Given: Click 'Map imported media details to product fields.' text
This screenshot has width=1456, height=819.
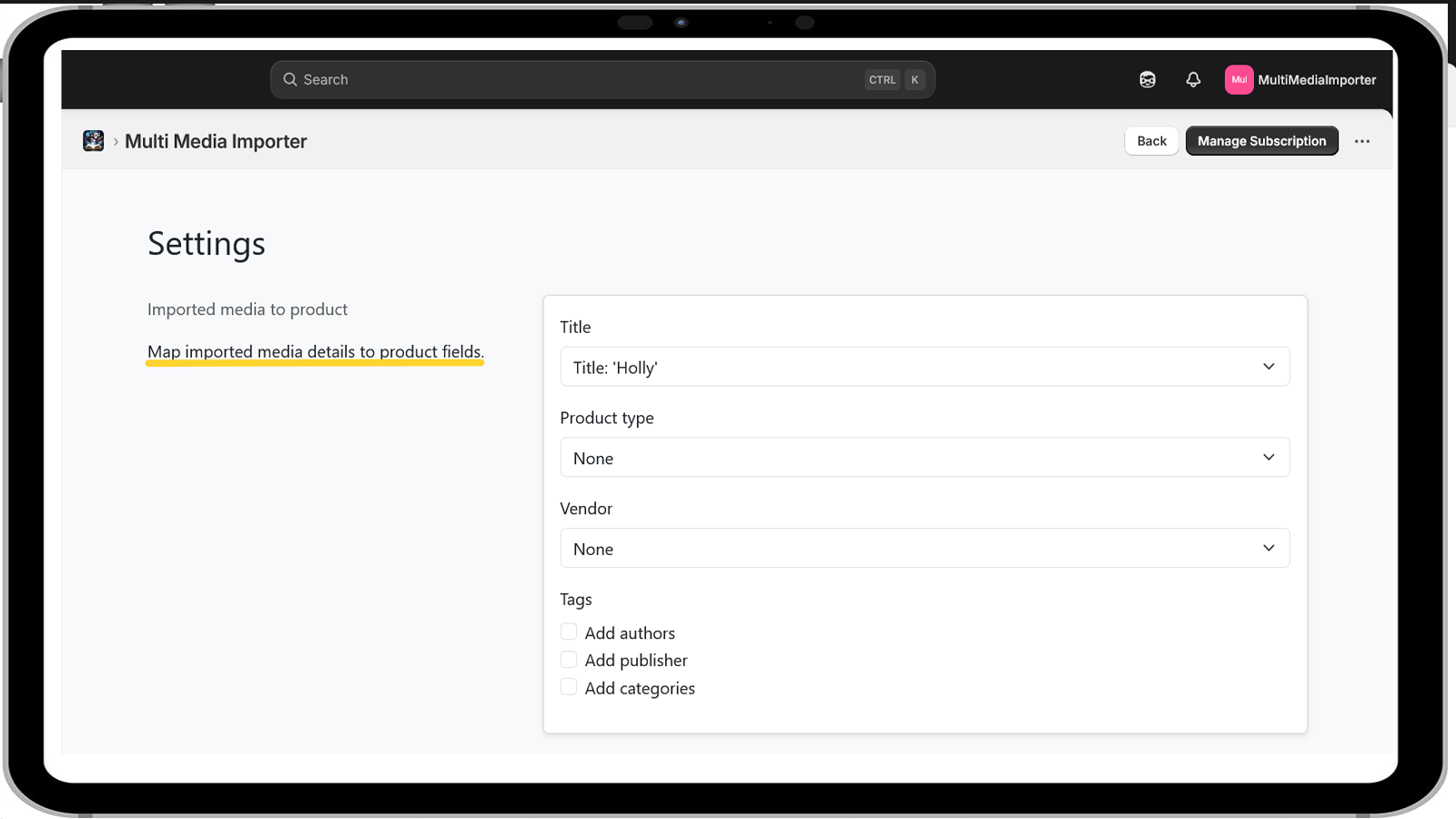Looking at the screenshot, I should point(316,351).
